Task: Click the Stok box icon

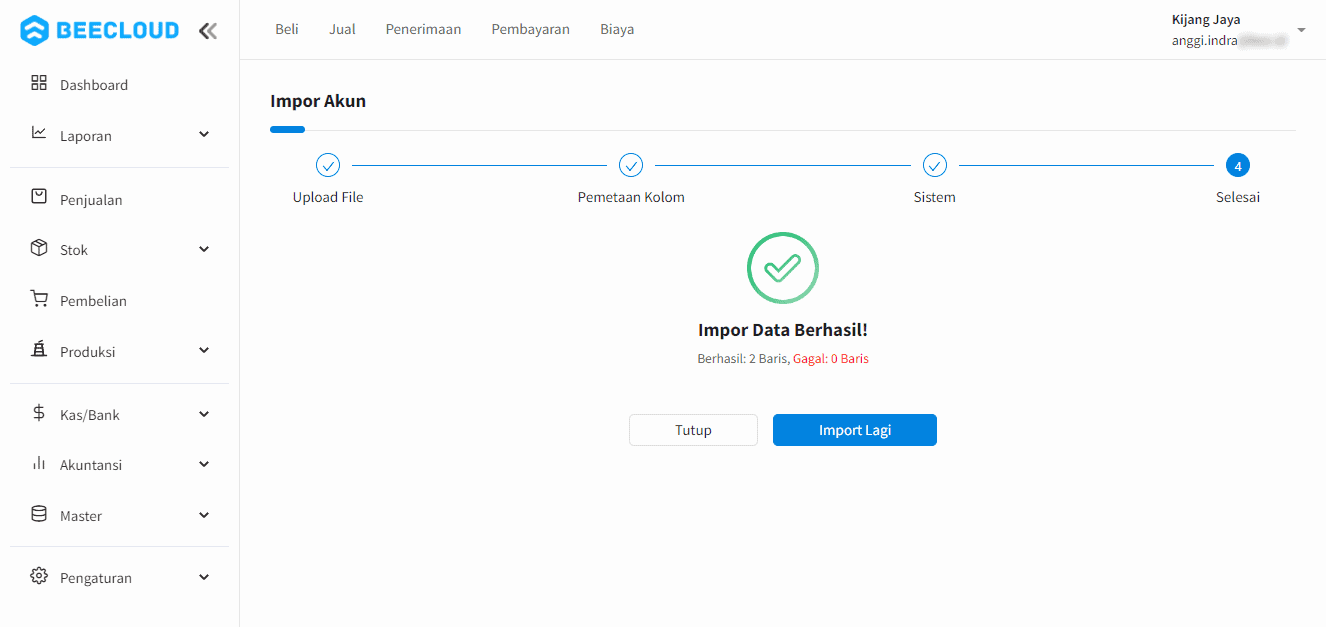Action: [39, 248]
